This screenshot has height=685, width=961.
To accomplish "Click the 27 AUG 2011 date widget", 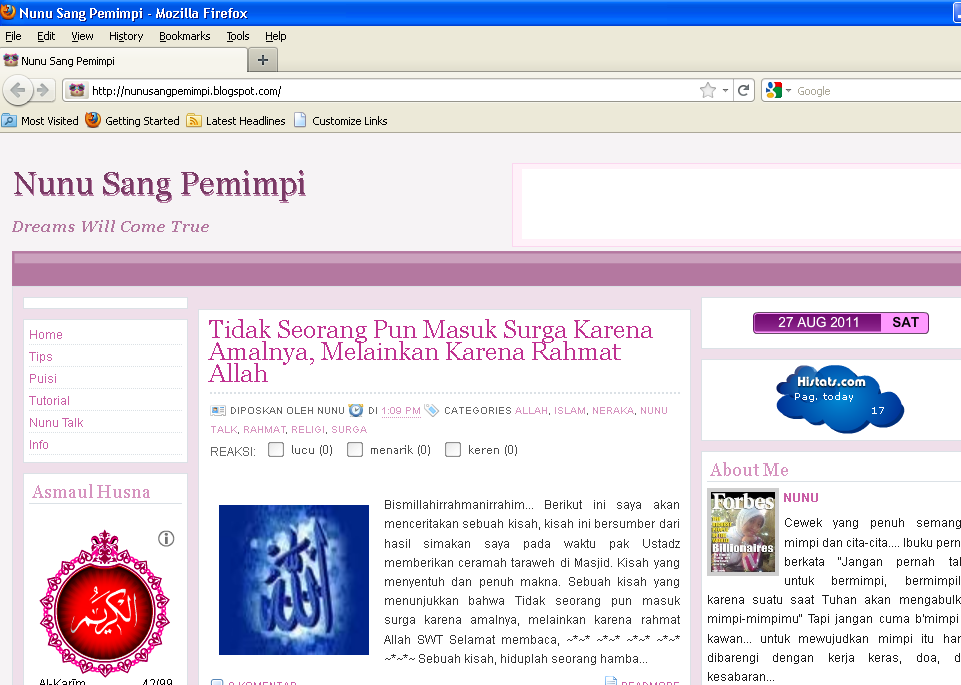I will point(841,322).
